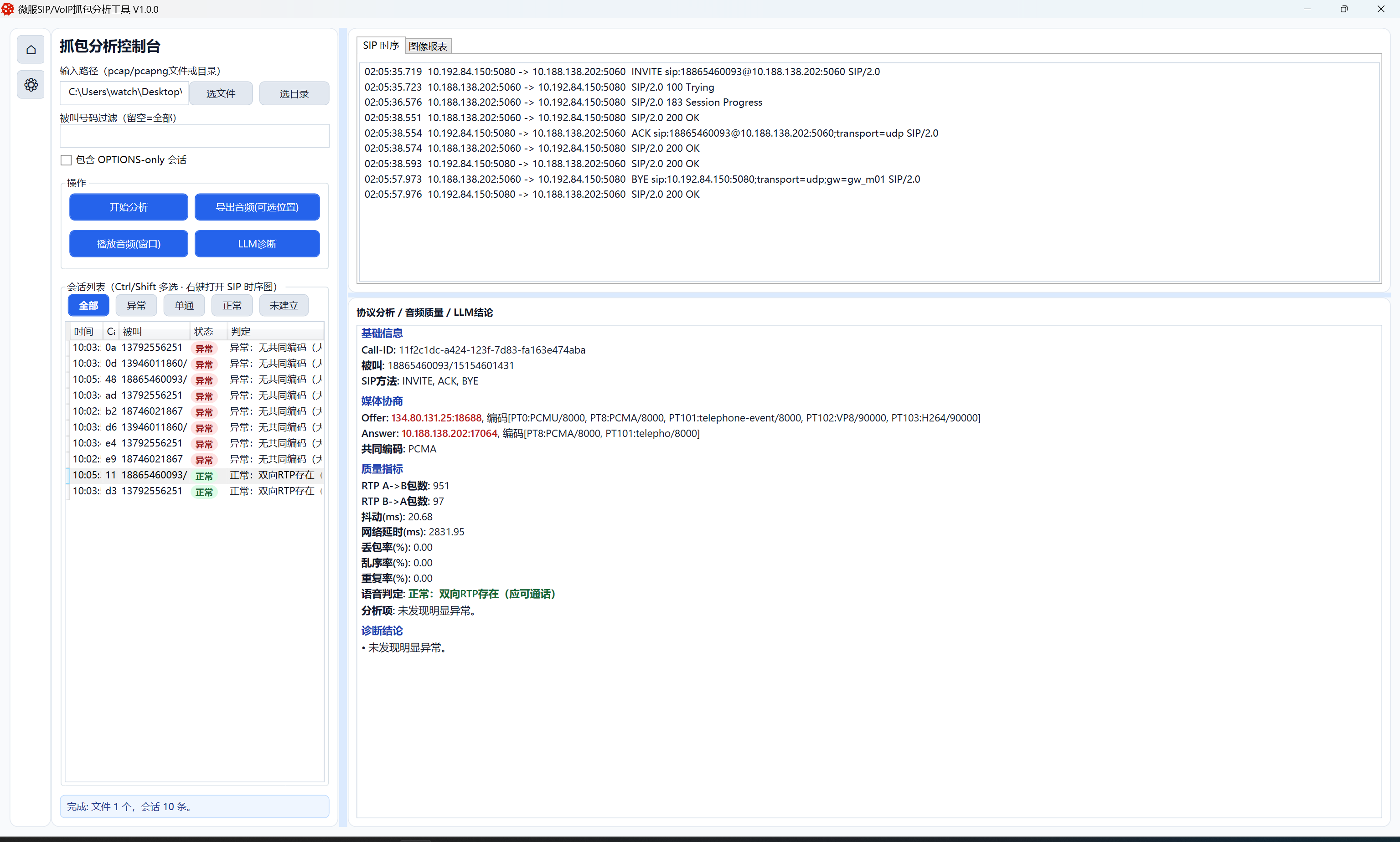Filter session list by 异常

(136, 306)
